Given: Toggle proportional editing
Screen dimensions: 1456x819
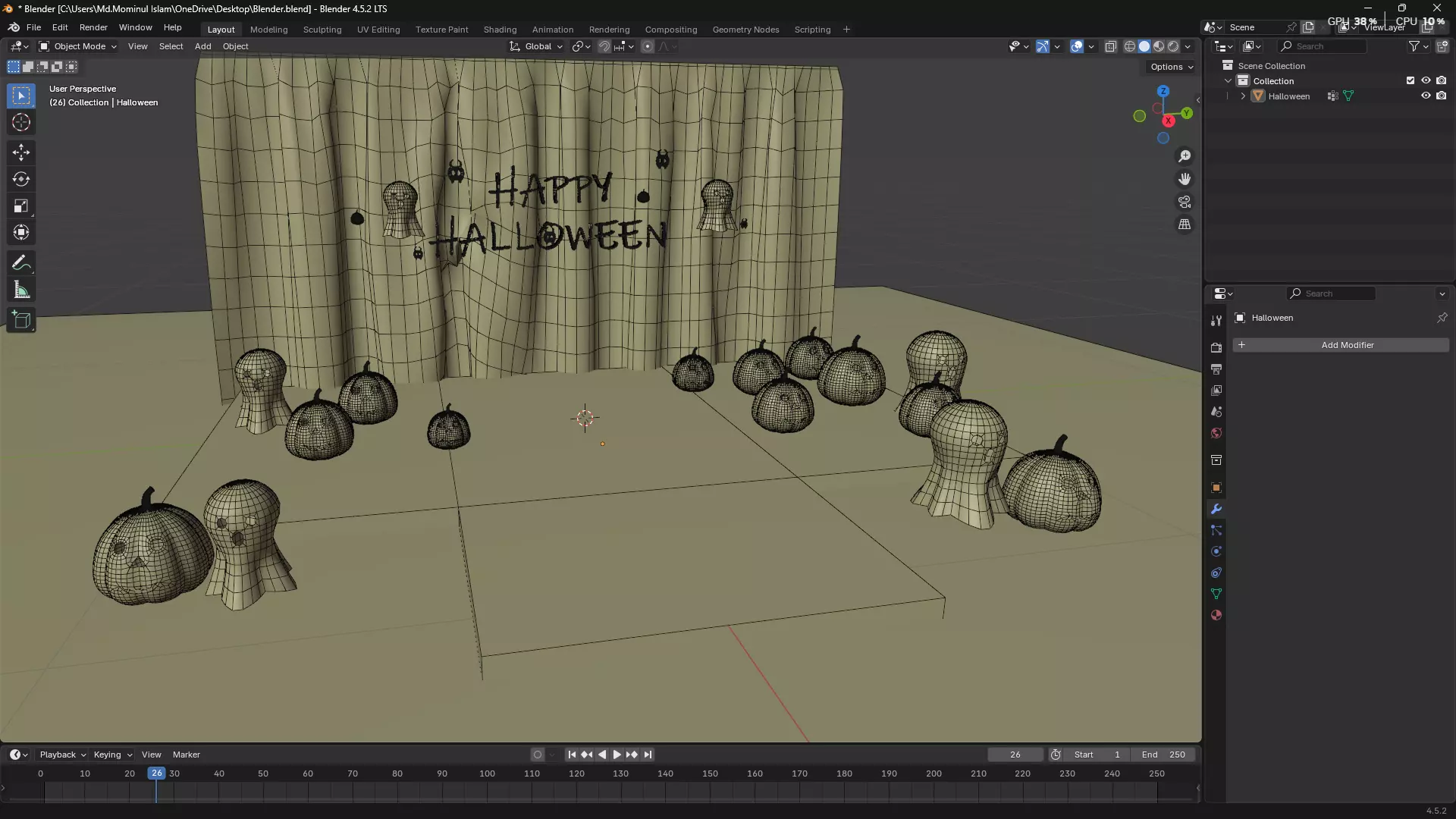Looking at the screenshot, I should click(647, 46).
